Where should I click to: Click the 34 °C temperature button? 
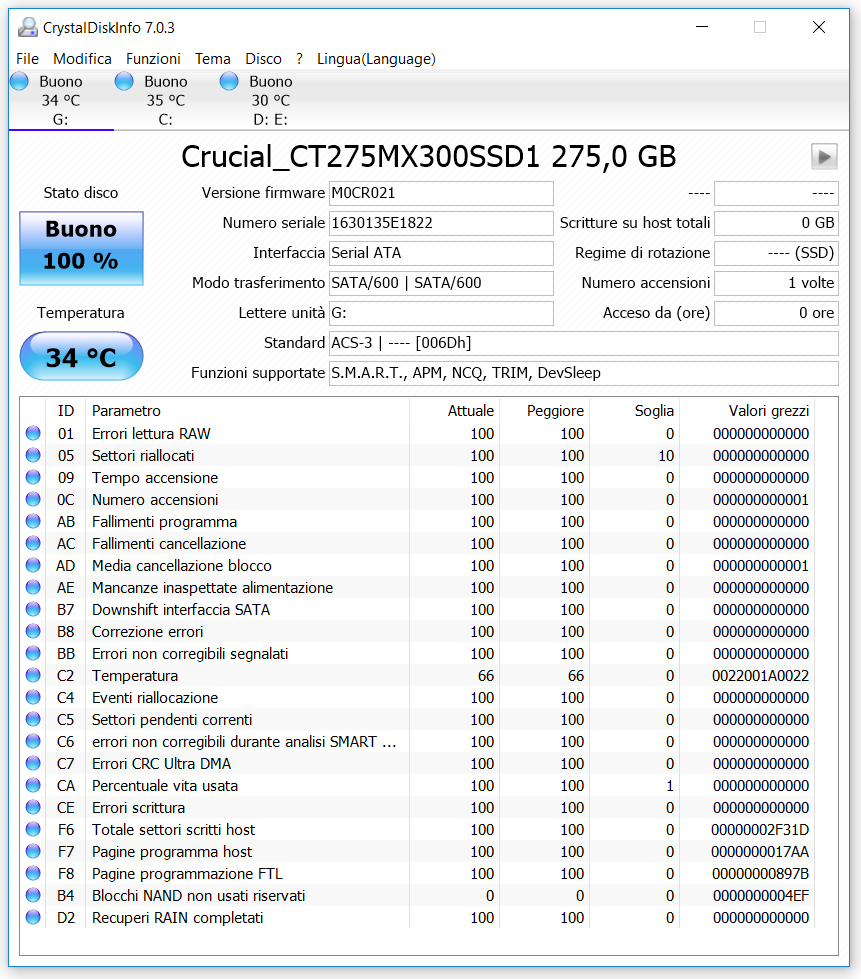coord(82,357)
